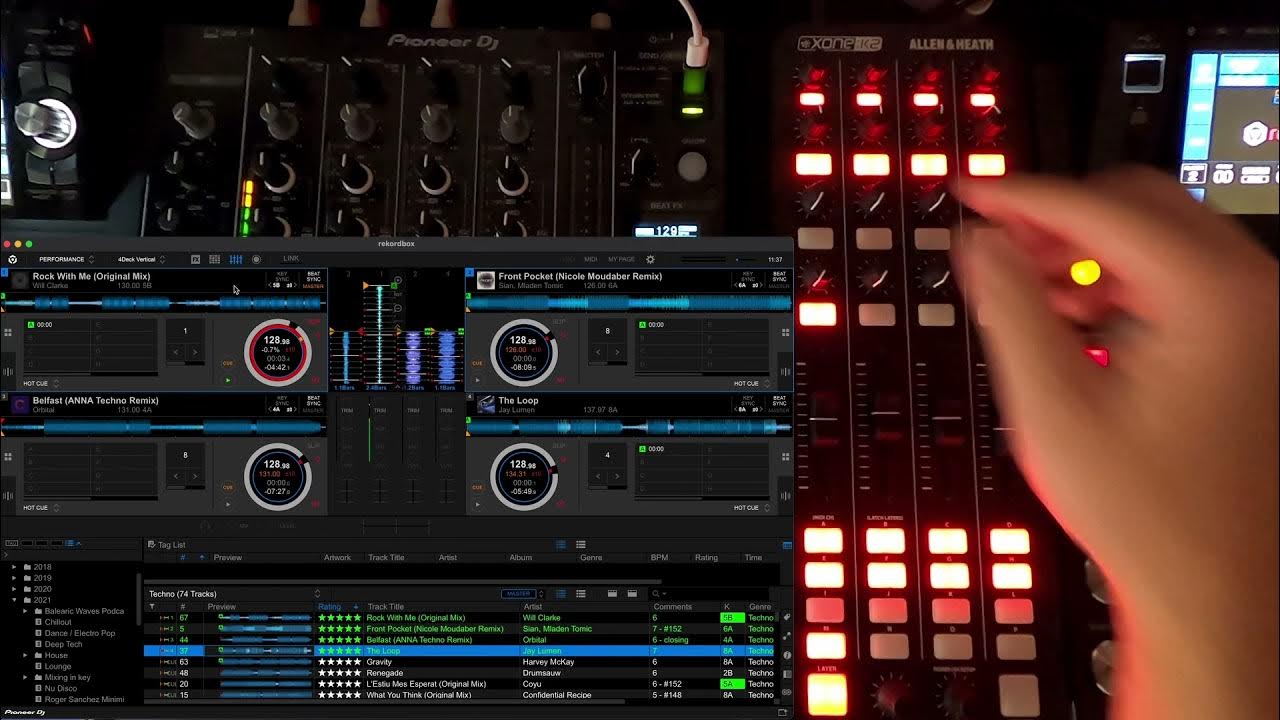The height and width of the screenshot is (720, 1280).
Task: Toggle BEAT SYNC on Rock With Me deck
Action: coord(313,276)
